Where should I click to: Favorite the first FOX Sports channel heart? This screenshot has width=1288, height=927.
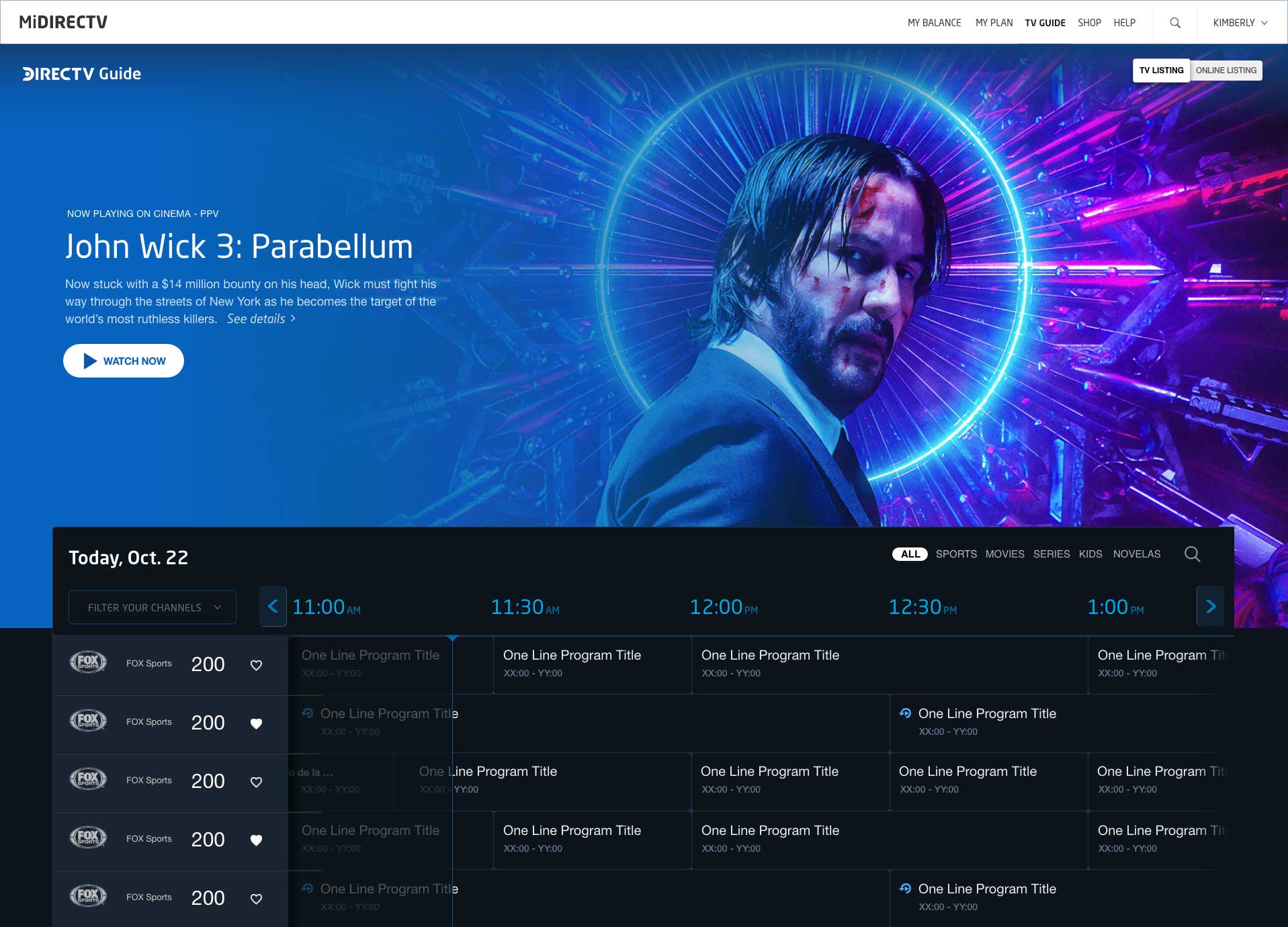[x=256, y=665]
